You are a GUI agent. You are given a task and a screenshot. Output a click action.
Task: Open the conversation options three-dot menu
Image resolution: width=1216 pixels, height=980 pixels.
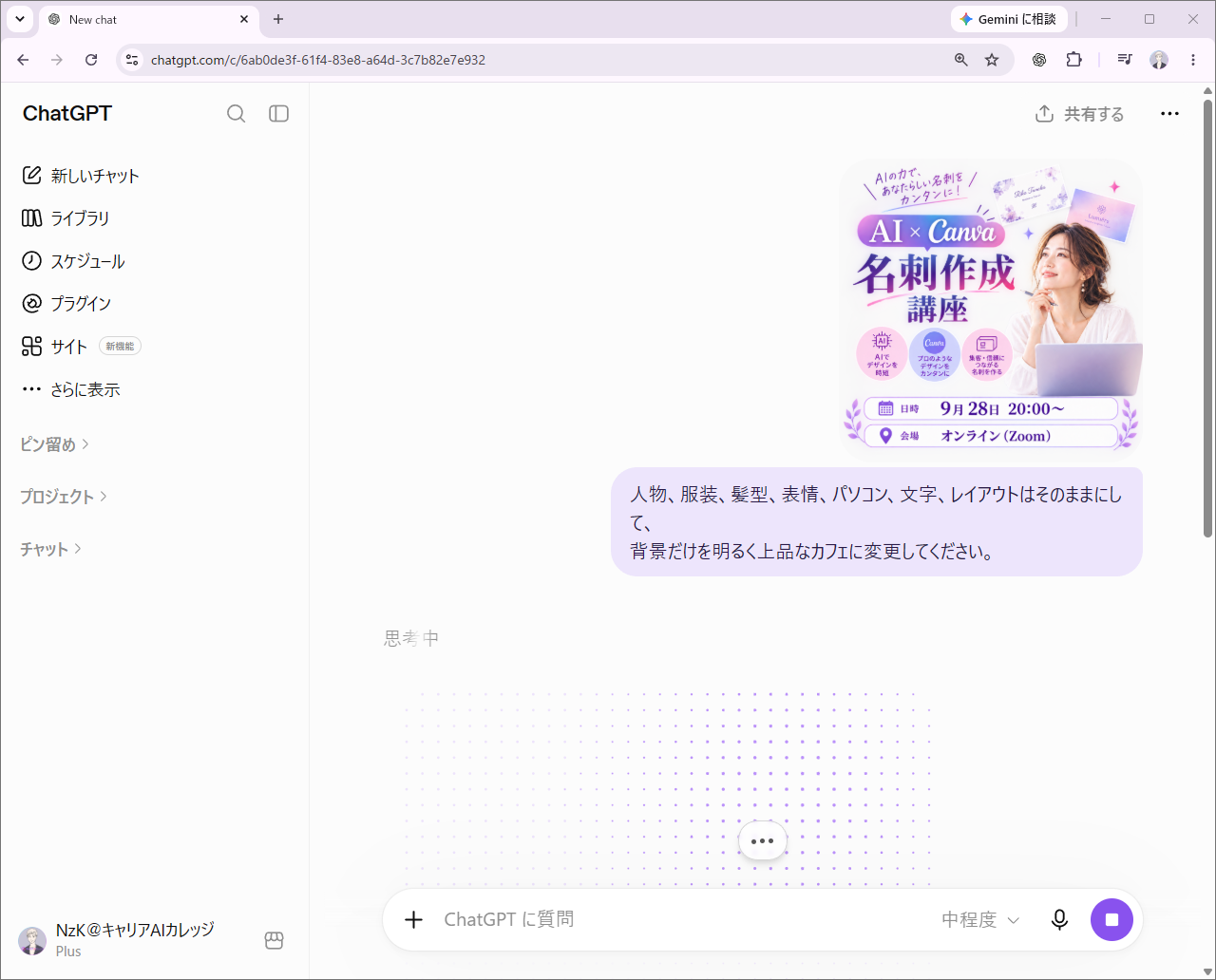click(1169, 114)
